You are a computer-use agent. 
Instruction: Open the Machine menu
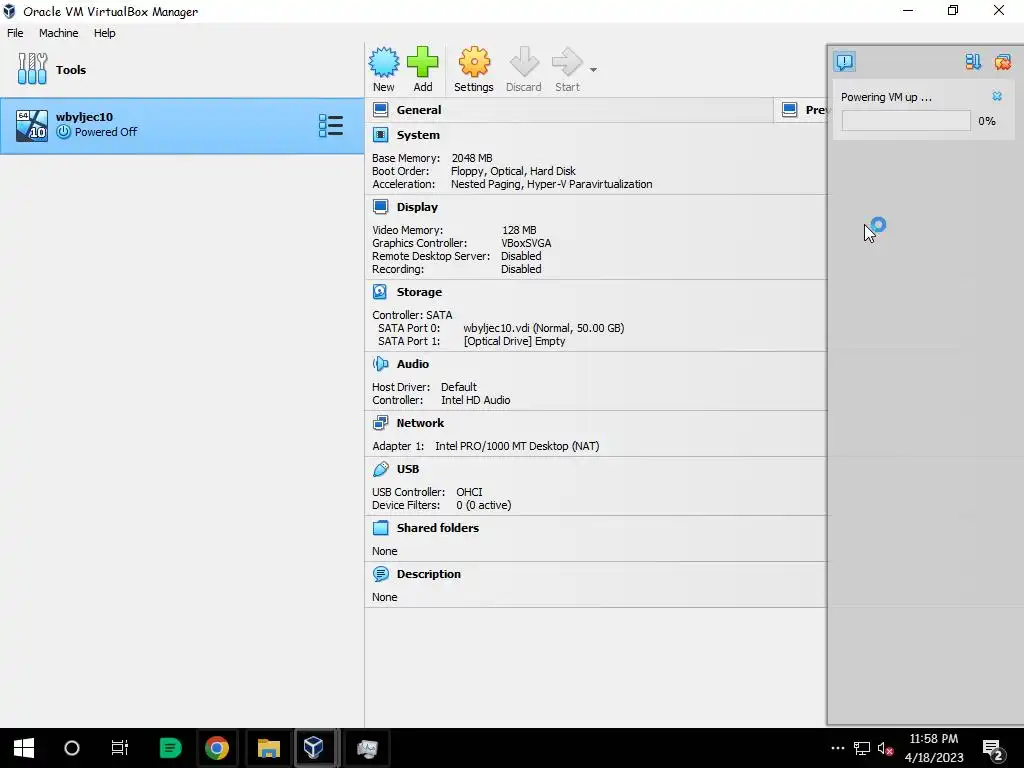pos(58,33)
